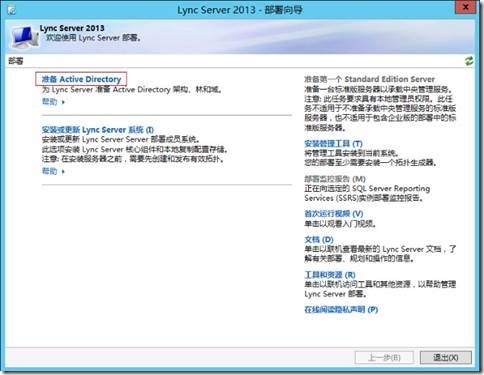Click 准备第一个 Standard Edition Server heading
Image resolution: width=484 pixels, height=375 pixels.
(369, 79)
